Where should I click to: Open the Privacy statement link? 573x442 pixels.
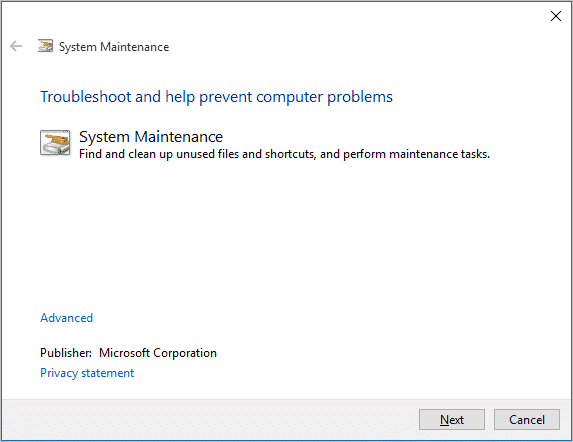click(x=87, y=373)
